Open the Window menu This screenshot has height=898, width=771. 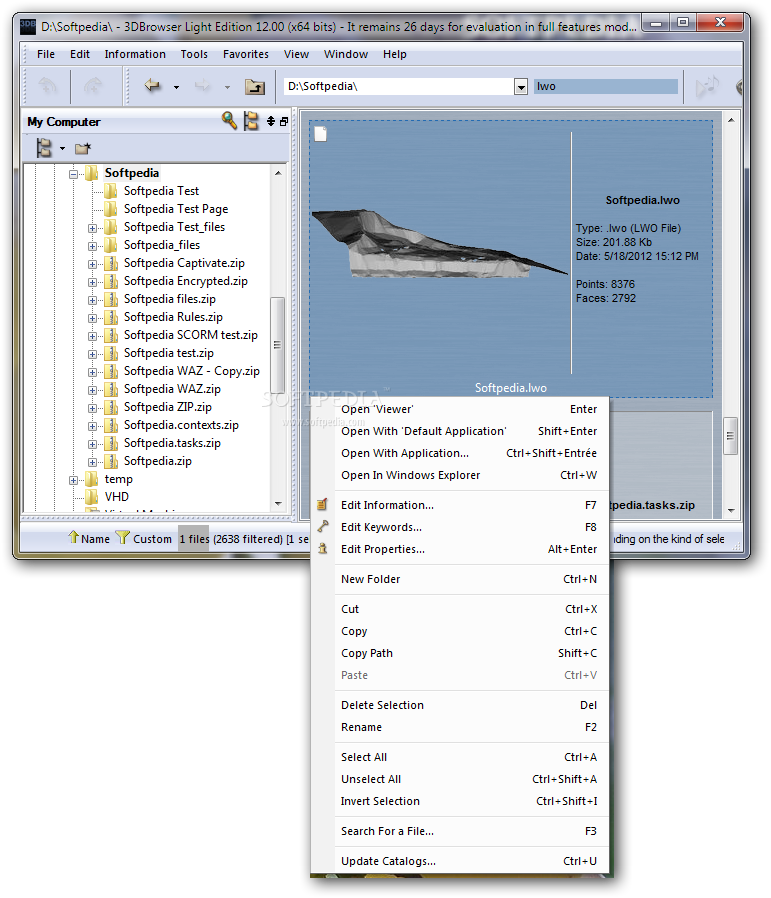346,54
